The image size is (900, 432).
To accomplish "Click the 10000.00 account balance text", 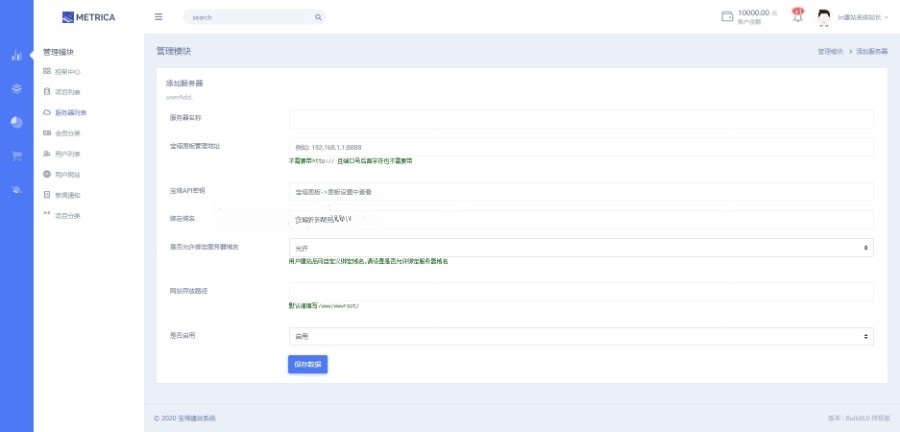I will click(757, 13).
